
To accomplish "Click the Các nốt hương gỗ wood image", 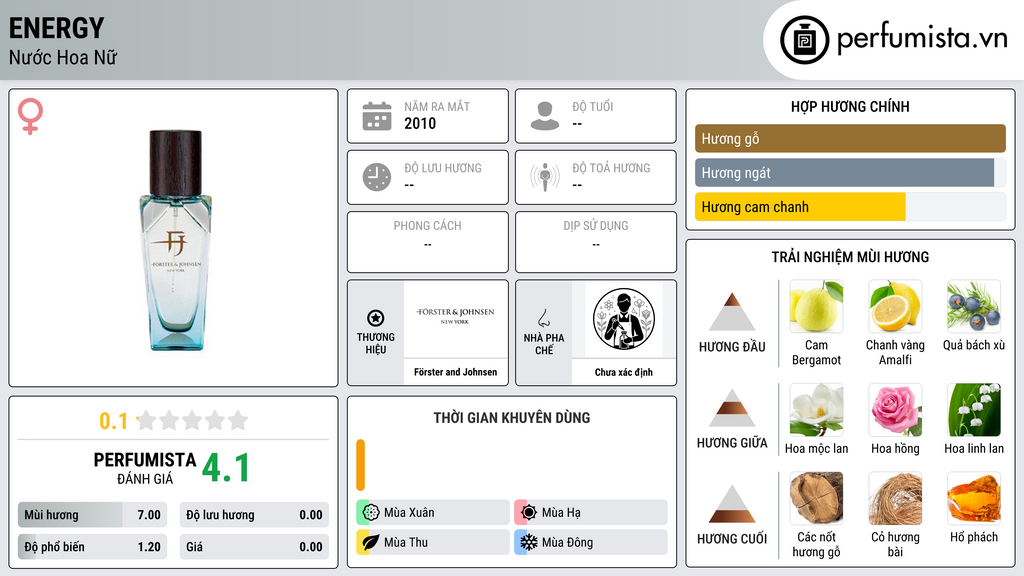I will point(816,498).
